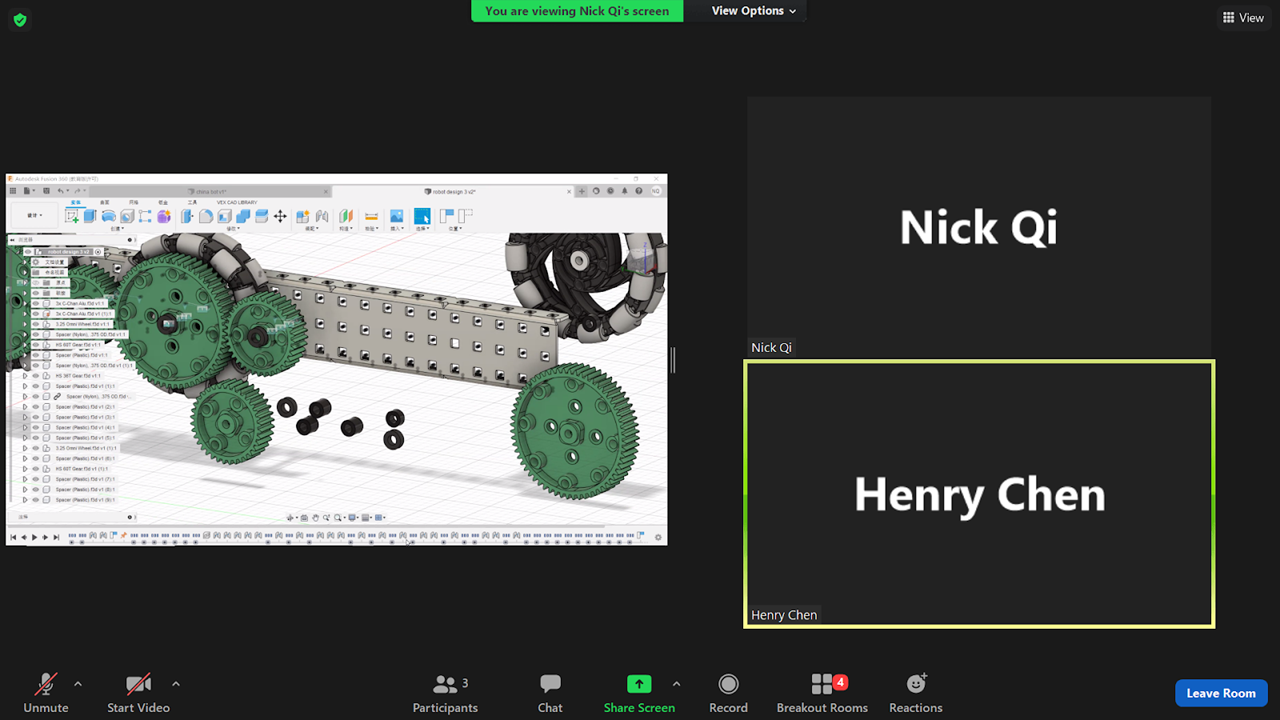Open Breakout Rooms
This screenshot has width=1280, height=720.
pos(822,693)
